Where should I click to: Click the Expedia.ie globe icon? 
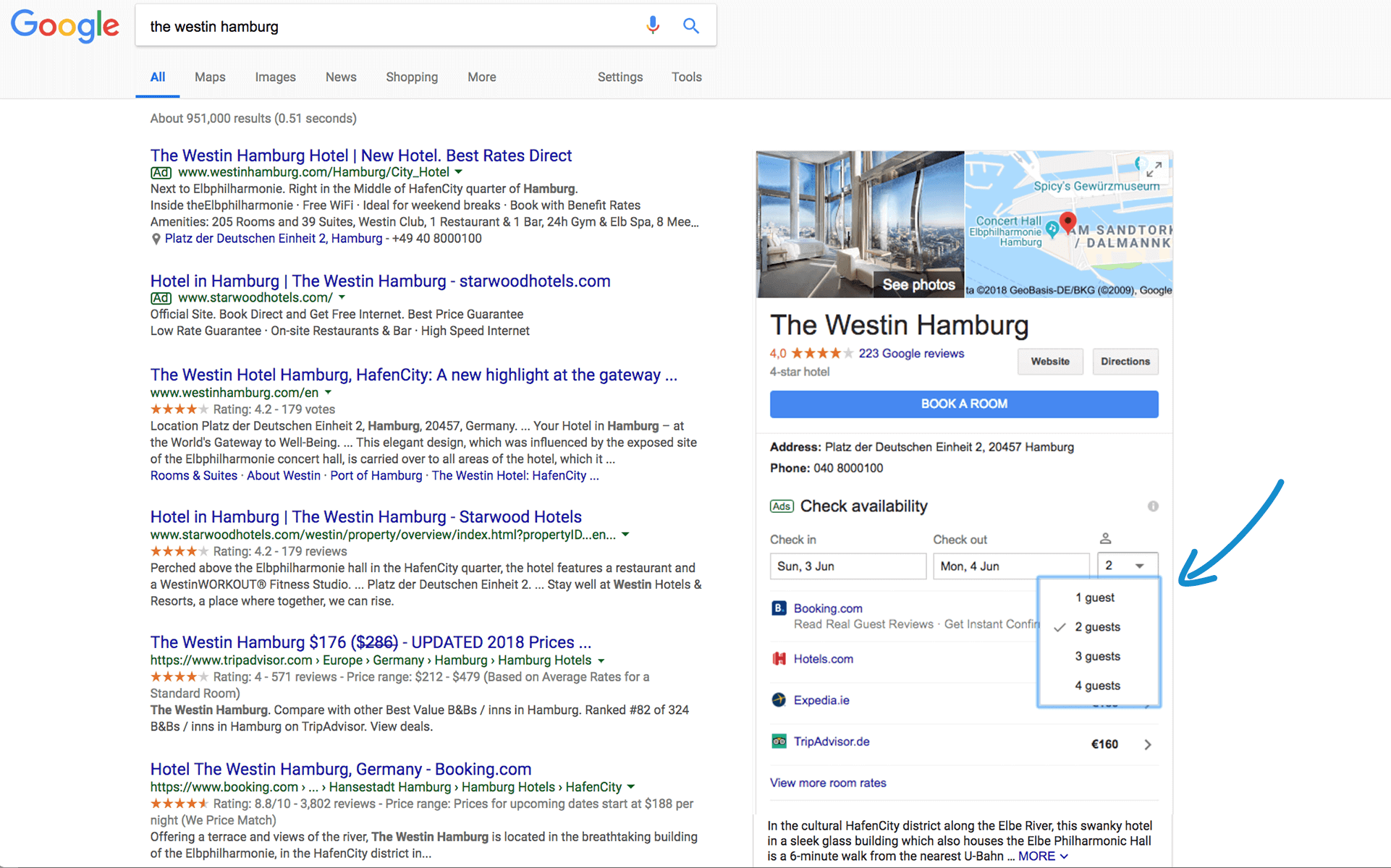[x=779, y=699]
